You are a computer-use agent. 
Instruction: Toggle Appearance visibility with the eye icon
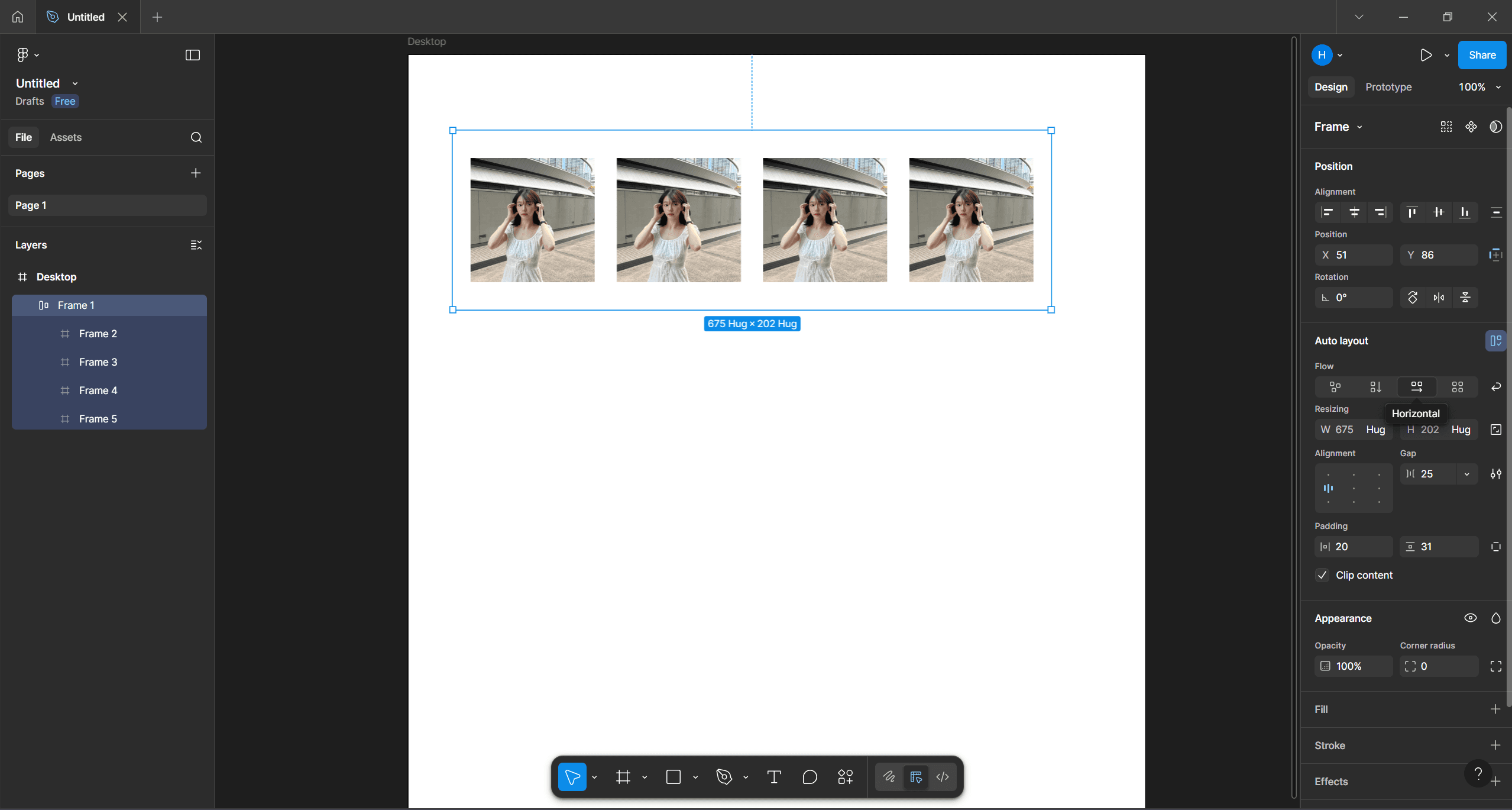(1470, 618)
